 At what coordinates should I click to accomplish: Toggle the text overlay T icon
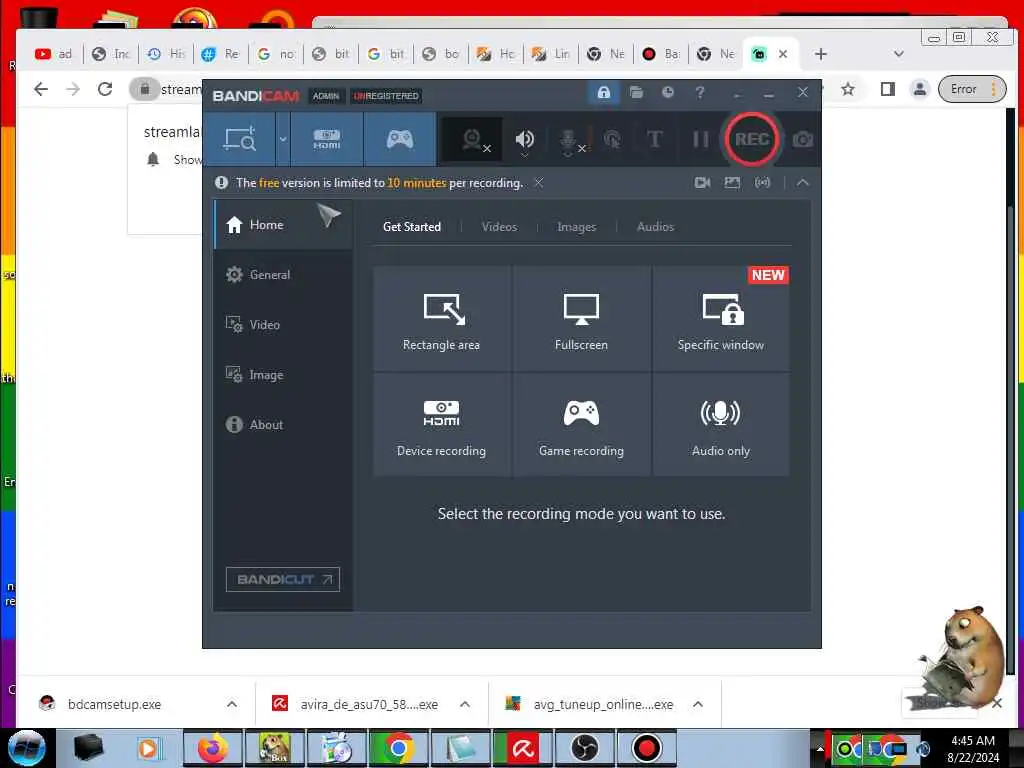pos(654,139)
